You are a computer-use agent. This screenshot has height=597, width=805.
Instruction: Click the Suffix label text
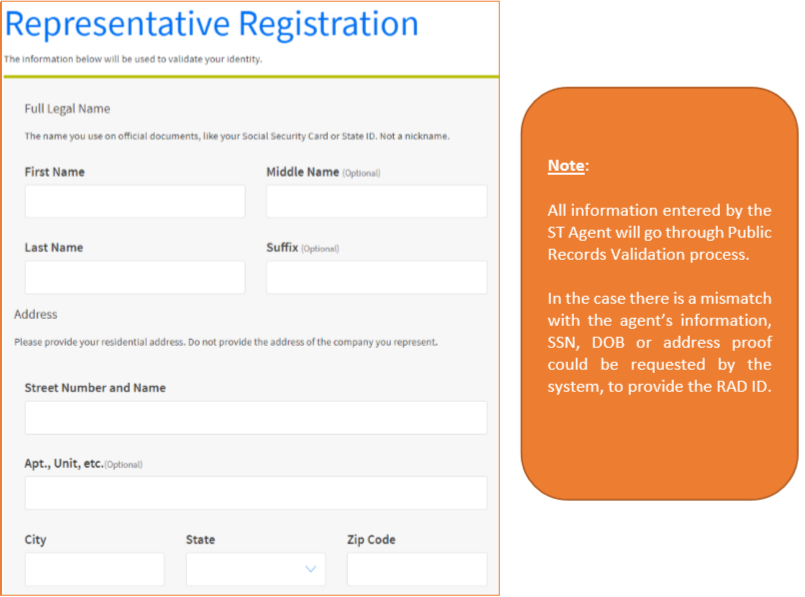click(x=282, y=247)
